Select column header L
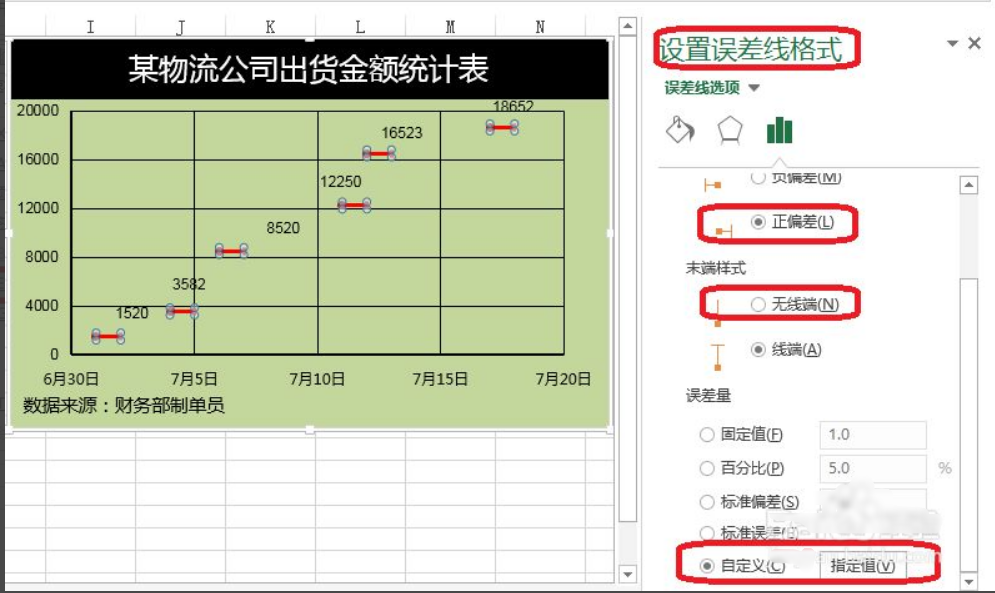The height and width of the screenshot is (593, 995). click(x=360, y=27)
